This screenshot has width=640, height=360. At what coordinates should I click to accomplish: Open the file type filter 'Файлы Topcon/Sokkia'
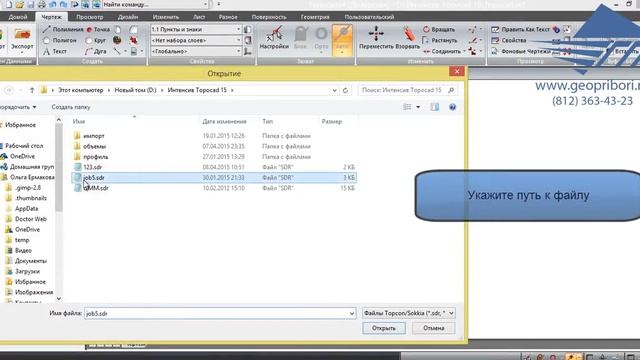pyautogui.click(x=409, y=313)
